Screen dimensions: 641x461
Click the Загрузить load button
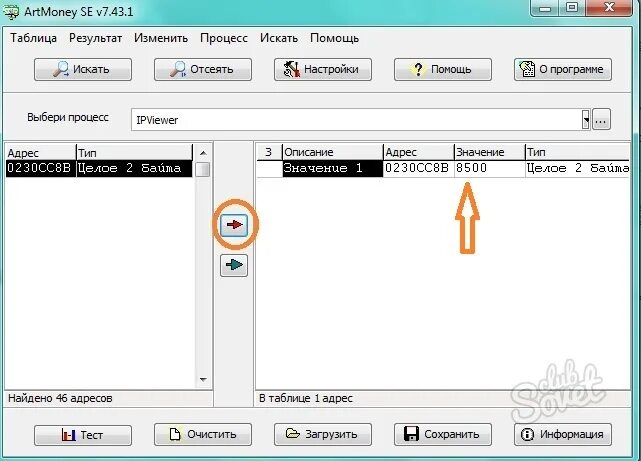[x=323, y=434]
